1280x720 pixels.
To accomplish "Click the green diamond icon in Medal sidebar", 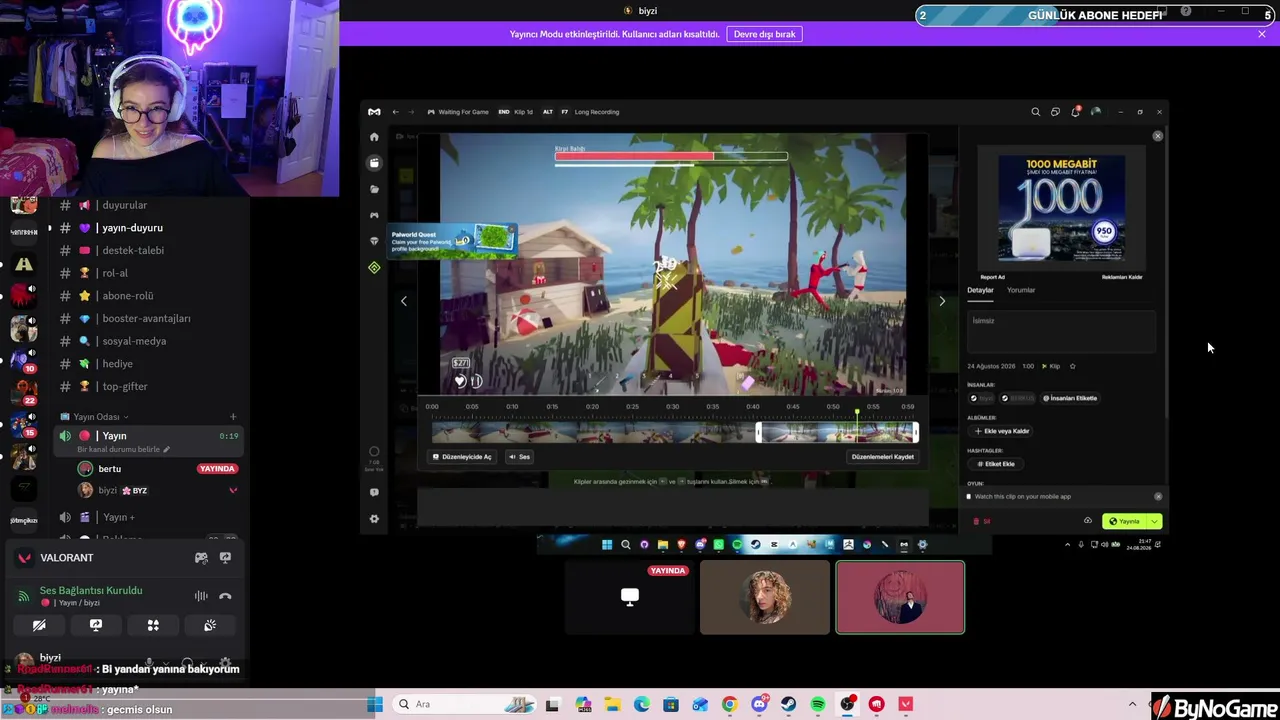I will click(374, 268).
